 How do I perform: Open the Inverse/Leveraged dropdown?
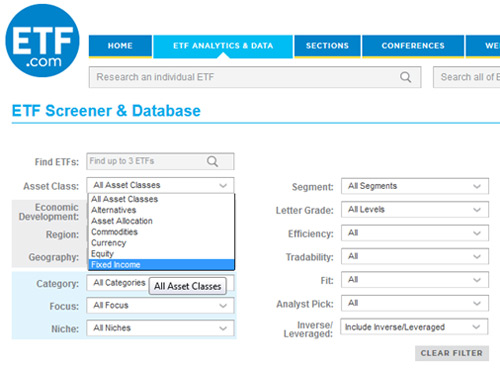(414, 327)
